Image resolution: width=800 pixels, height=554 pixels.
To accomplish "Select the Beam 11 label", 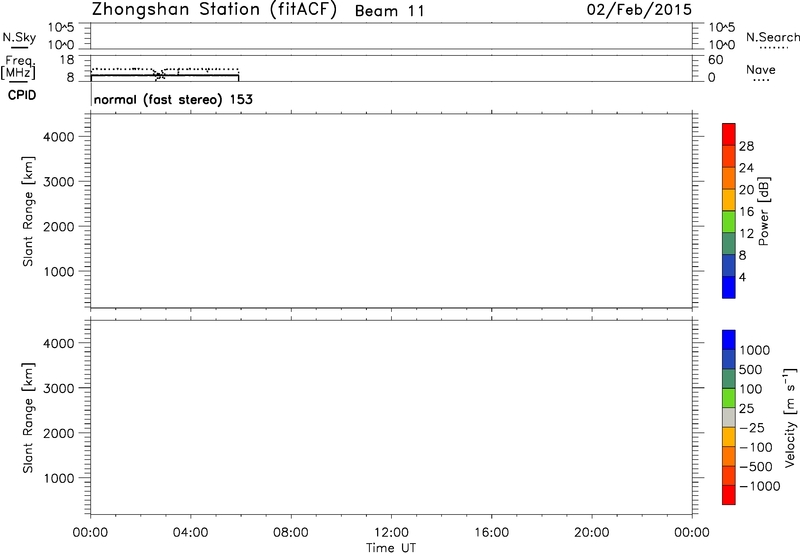I will [x=390, y=11].
